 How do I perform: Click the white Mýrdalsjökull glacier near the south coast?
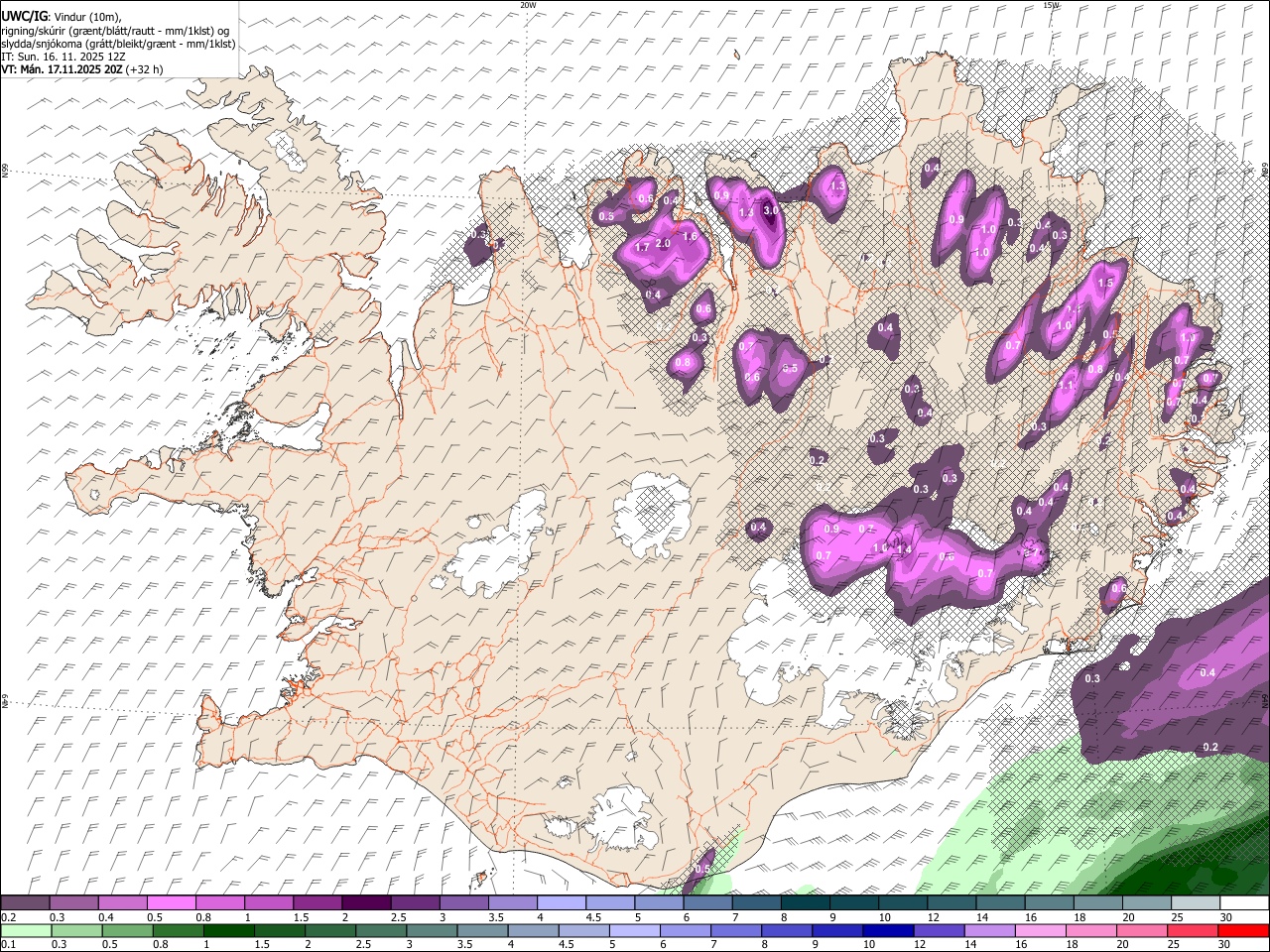click(x=623, y=819)
